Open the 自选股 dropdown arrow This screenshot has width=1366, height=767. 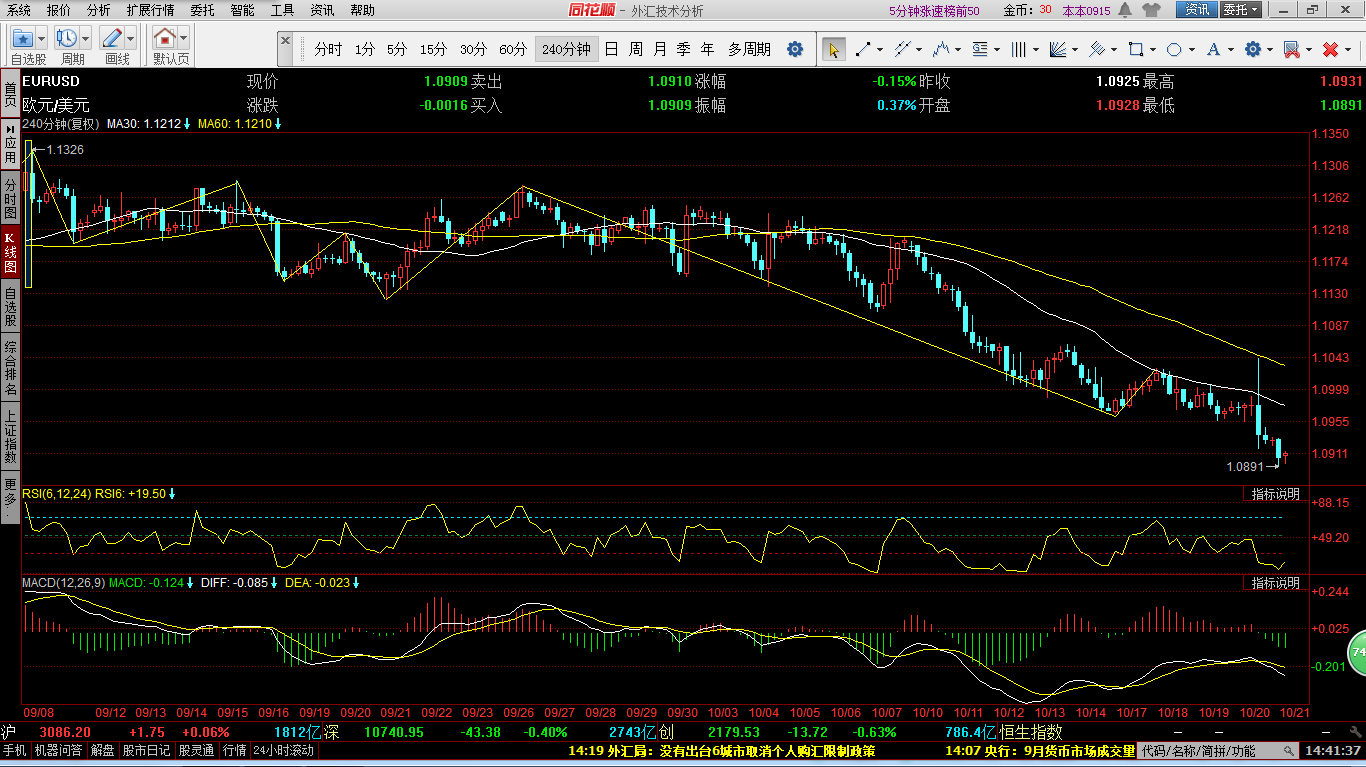(x=43, y=38)
